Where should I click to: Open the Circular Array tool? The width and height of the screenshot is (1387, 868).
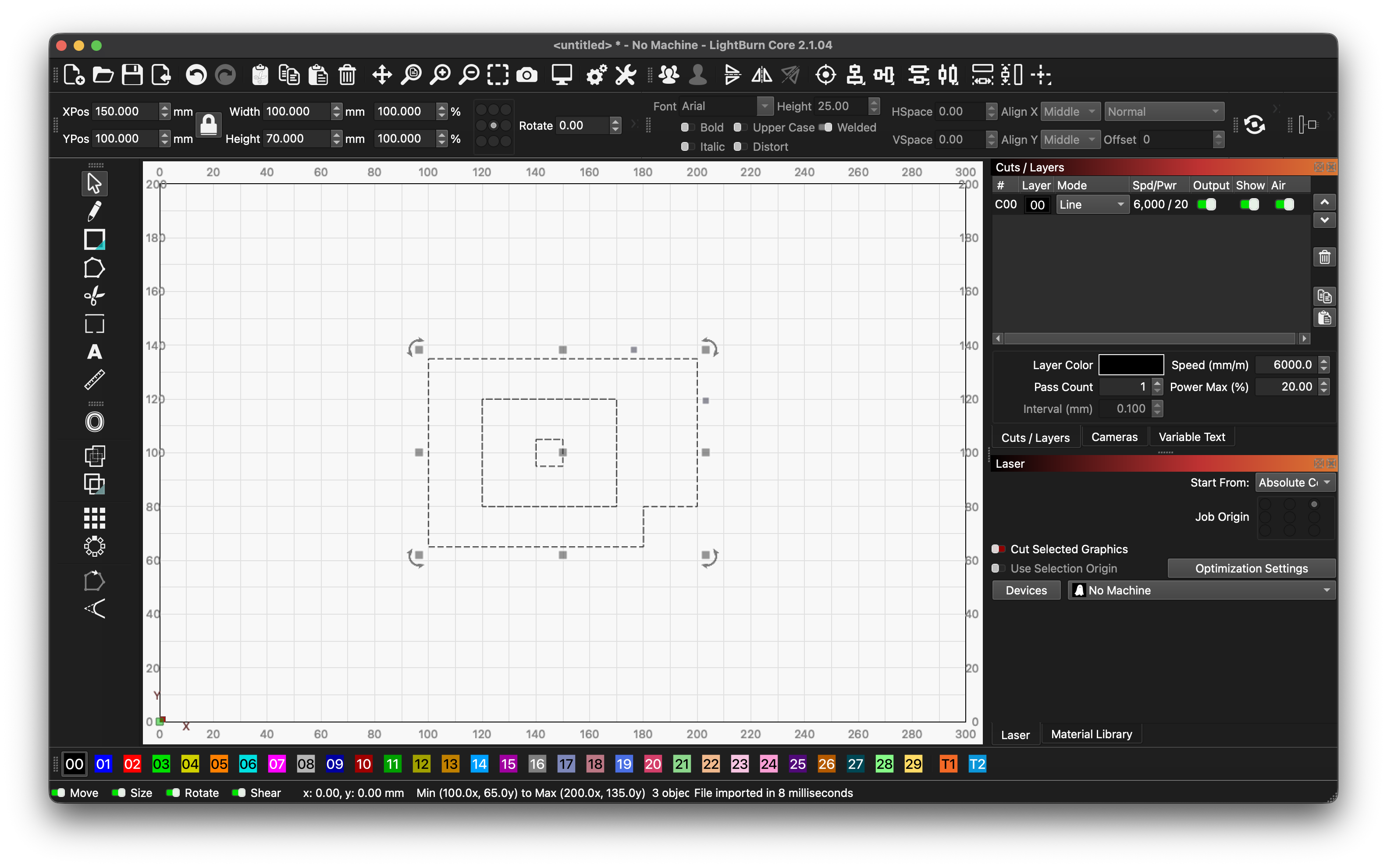point(94,547)
